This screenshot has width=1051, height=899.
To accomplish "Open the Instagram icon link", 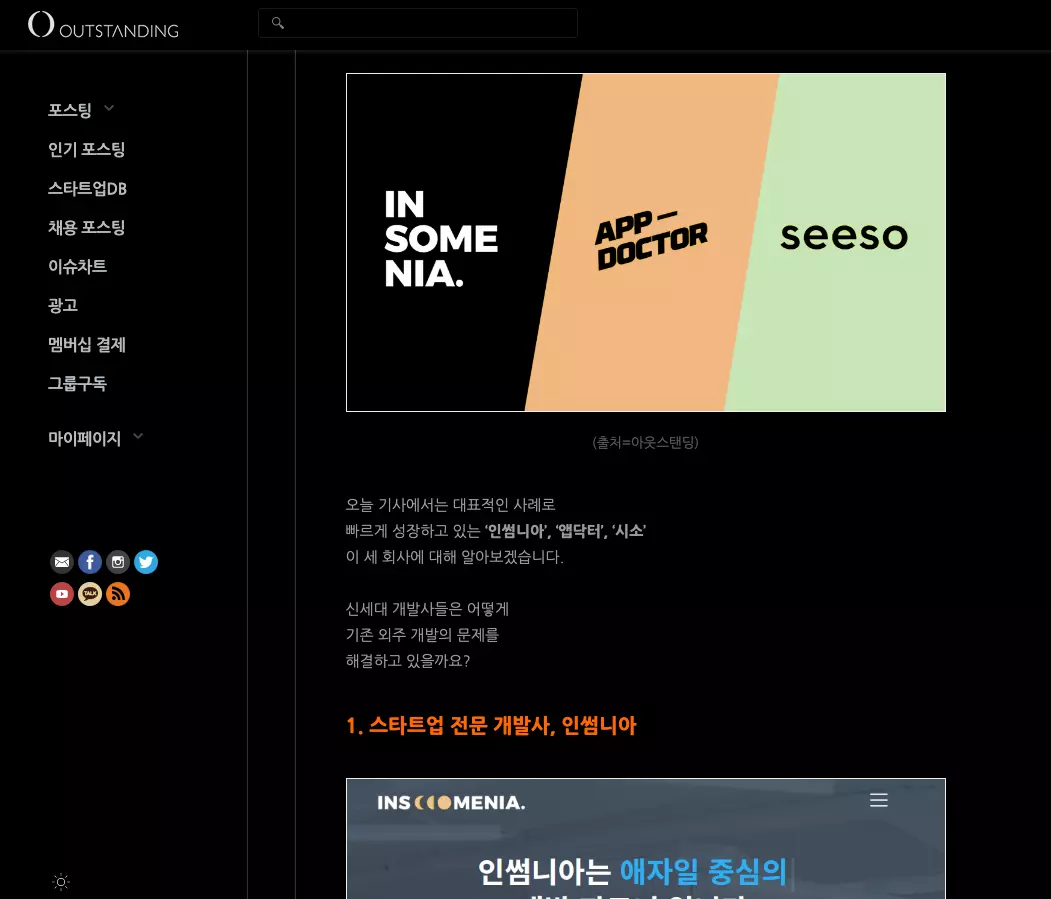I will [x=118, y=562].
